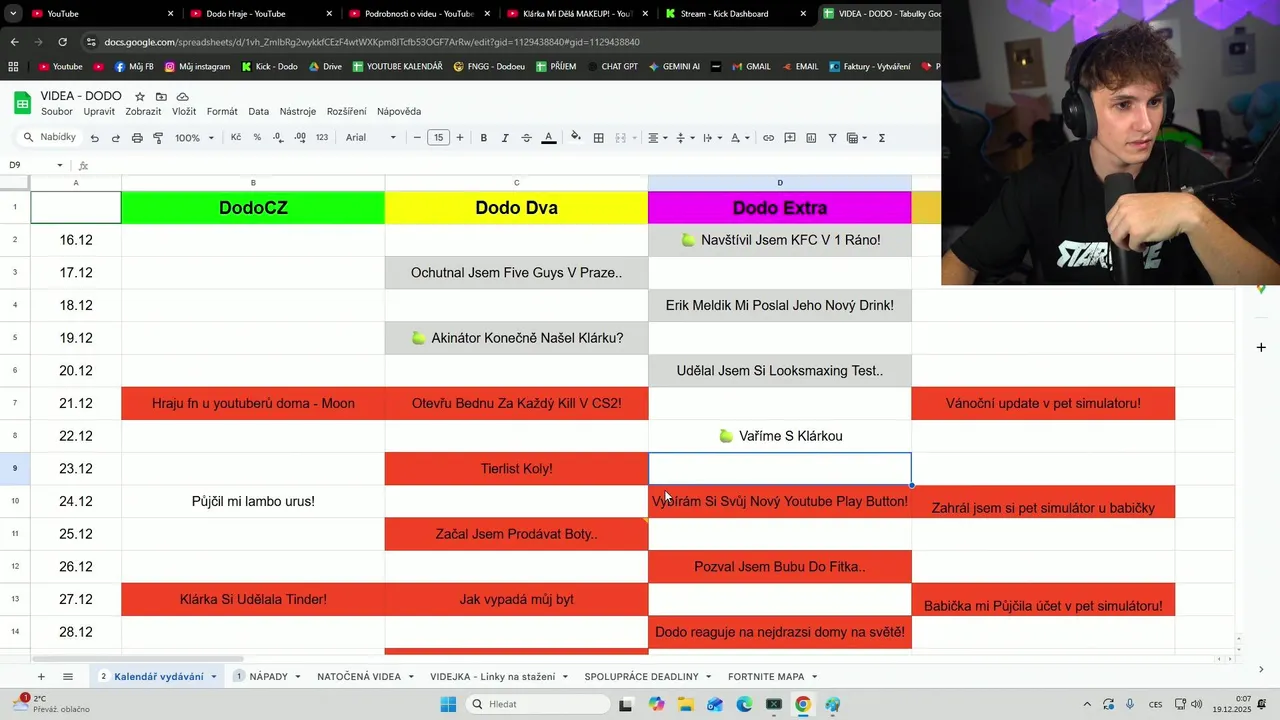Open the CHAT GPT bookmark

coord(612,67)
